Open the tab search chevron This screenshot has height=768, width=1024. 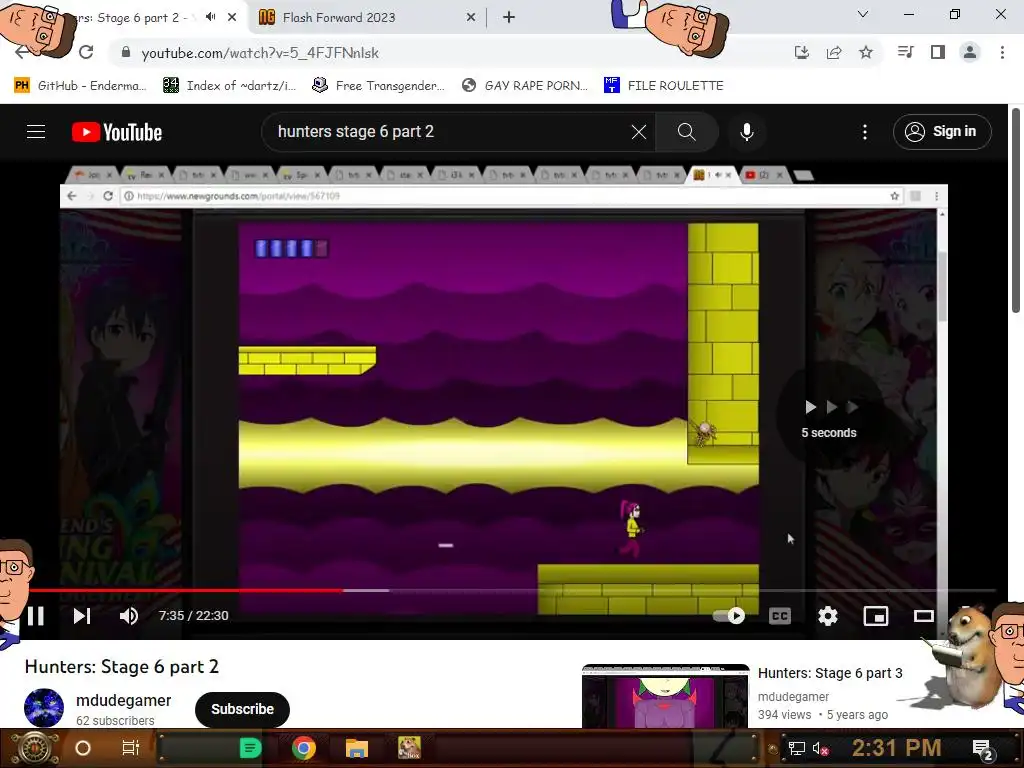[x=863, y=14]
